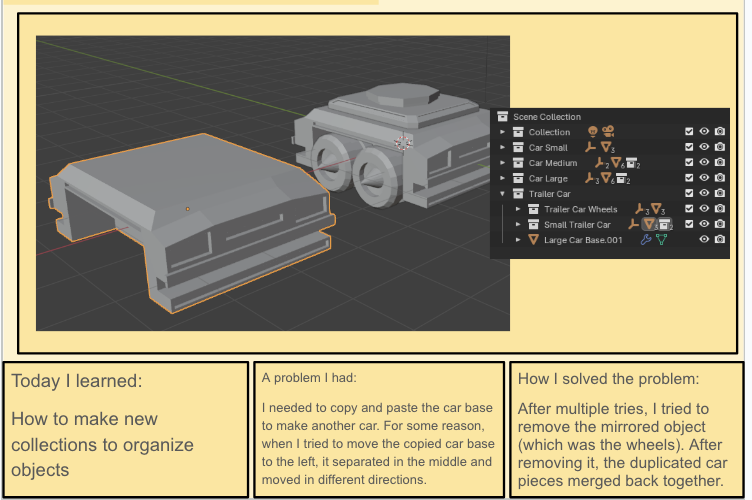Click the Scene Collection archive icon

(502, 116)
